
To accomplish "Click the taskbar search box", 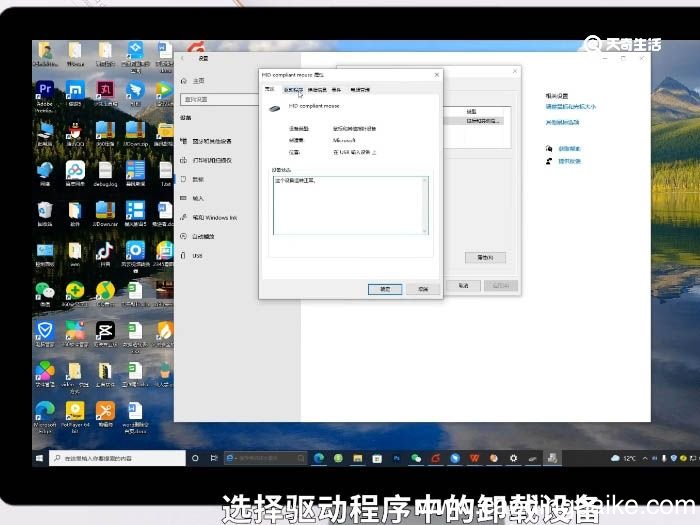I will coord(117,458).
